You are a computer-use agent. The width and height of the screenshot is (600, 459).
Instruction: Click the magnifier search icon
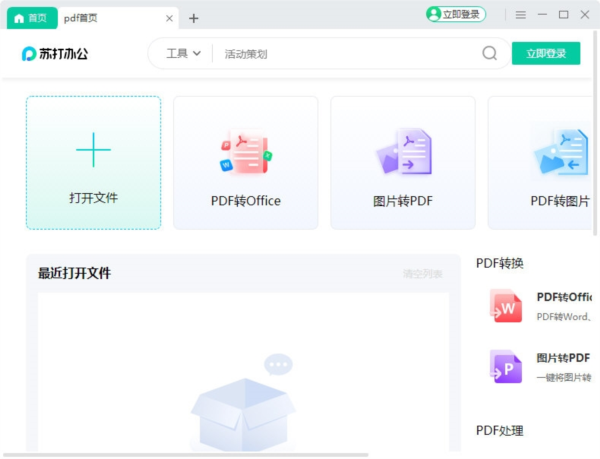pyautogui.click(x=489, y=54)
